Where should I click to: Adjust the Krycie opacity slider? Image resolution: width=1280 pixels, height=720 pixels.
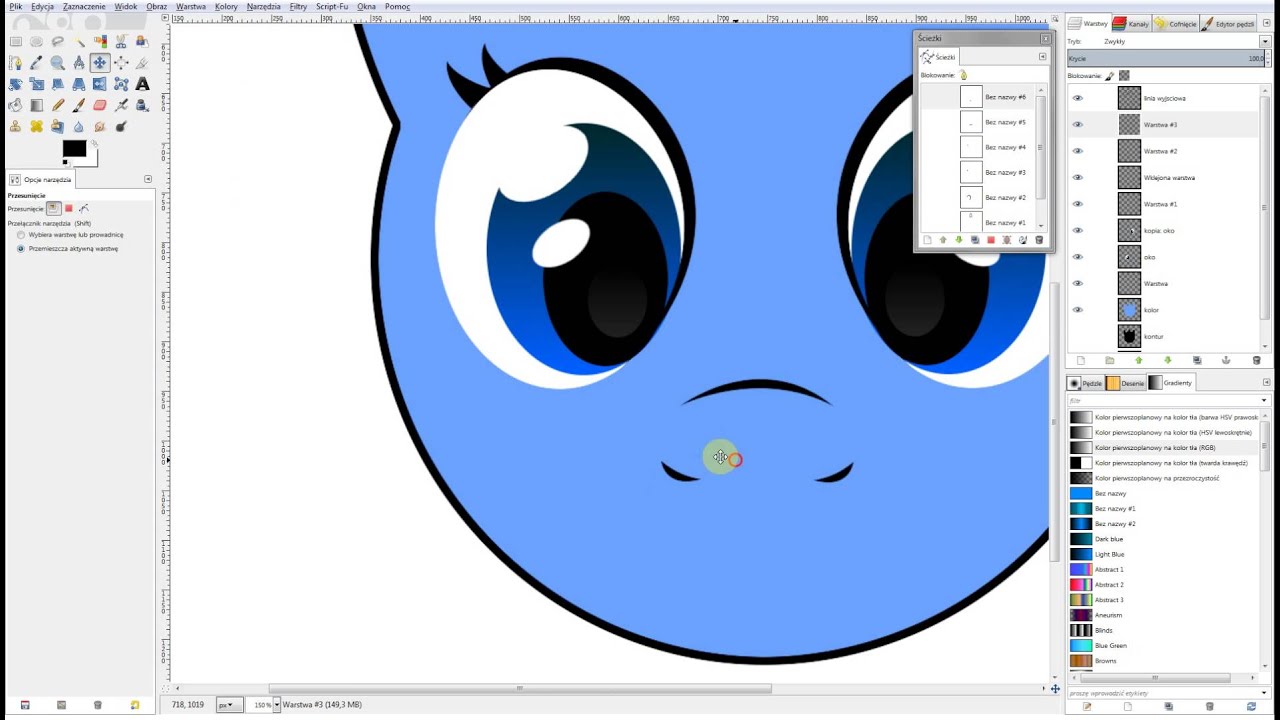point(1166,59)
